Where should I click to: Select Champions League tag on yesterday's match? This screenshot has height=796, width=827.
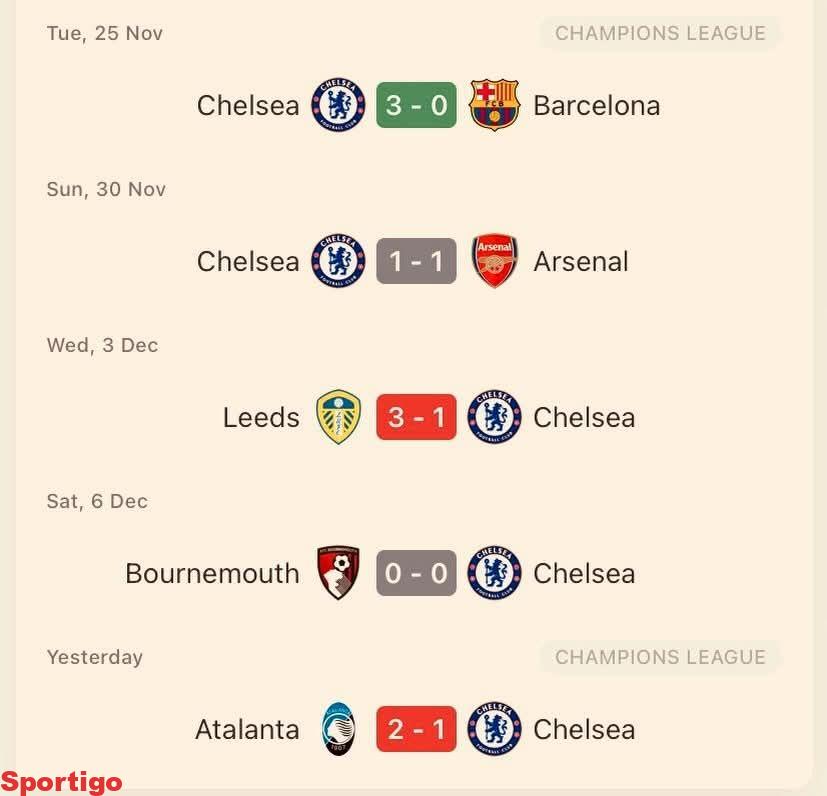pos(660,657)
